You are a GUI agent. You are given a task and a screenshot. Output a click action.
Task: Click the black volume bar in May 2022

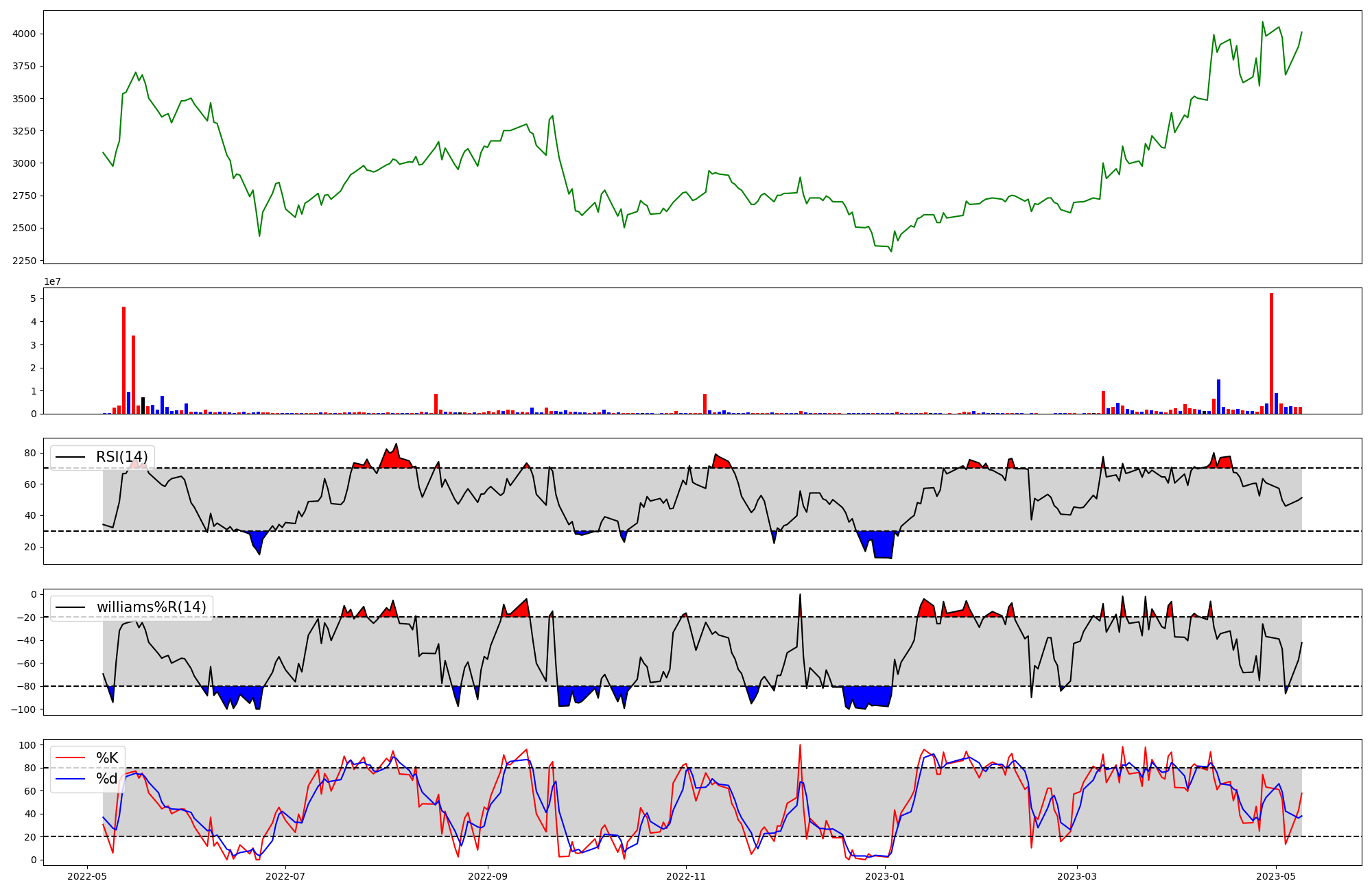click(143, 406)
